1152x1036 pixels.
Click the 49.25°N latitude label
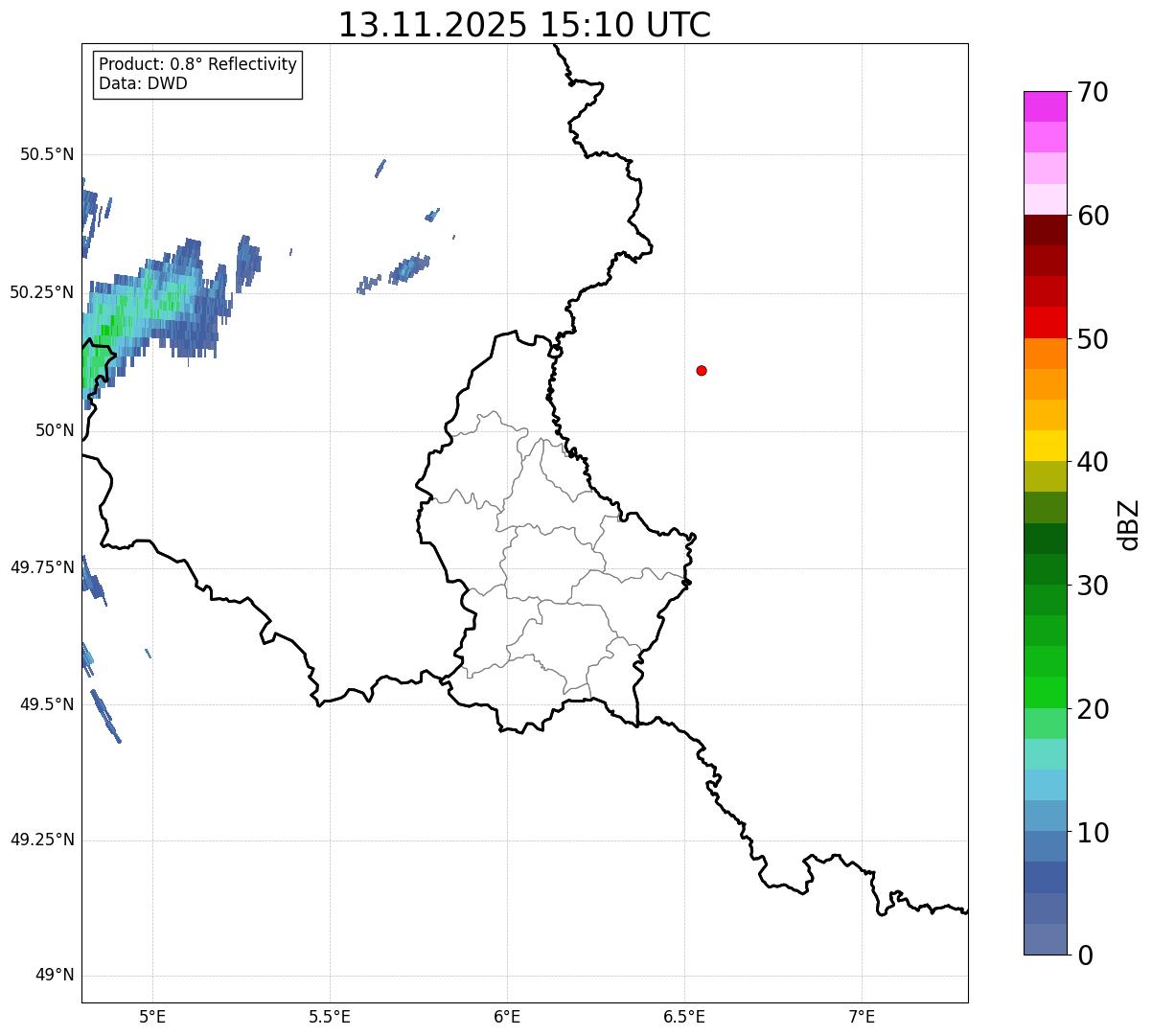tap(42, 840)
